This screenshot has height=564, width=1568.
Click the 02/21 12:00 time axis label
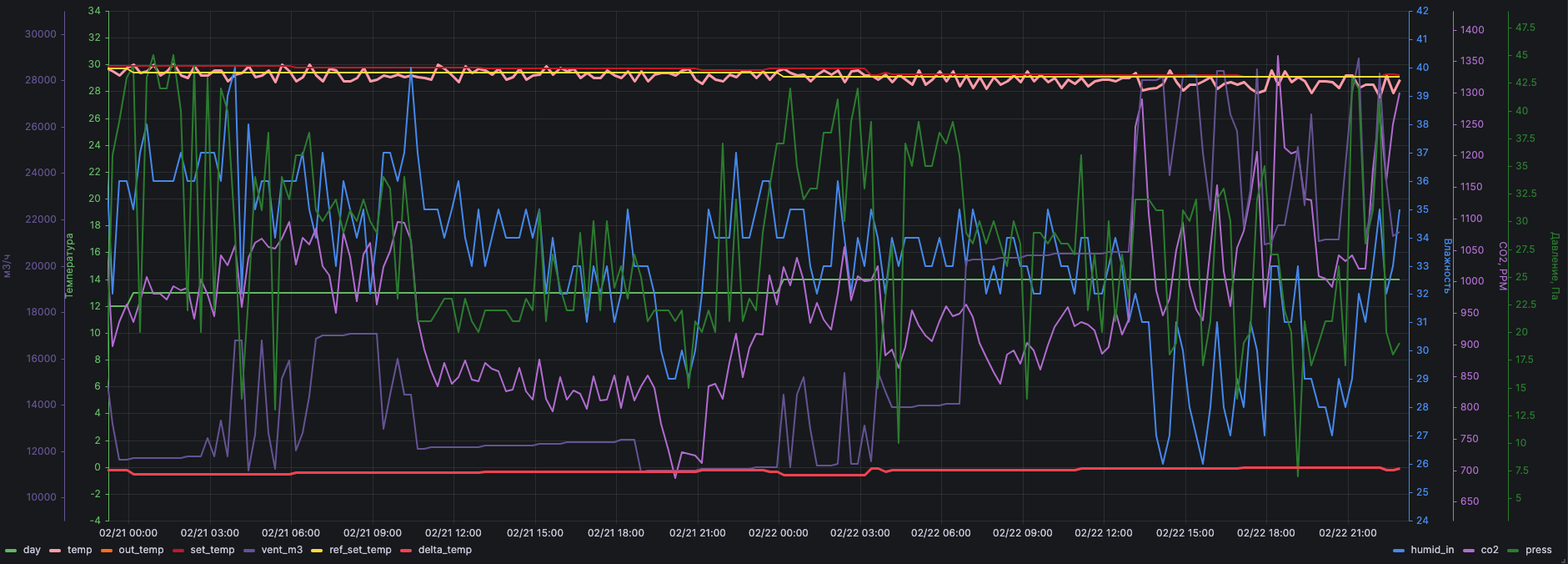click(x=453, y=533)
